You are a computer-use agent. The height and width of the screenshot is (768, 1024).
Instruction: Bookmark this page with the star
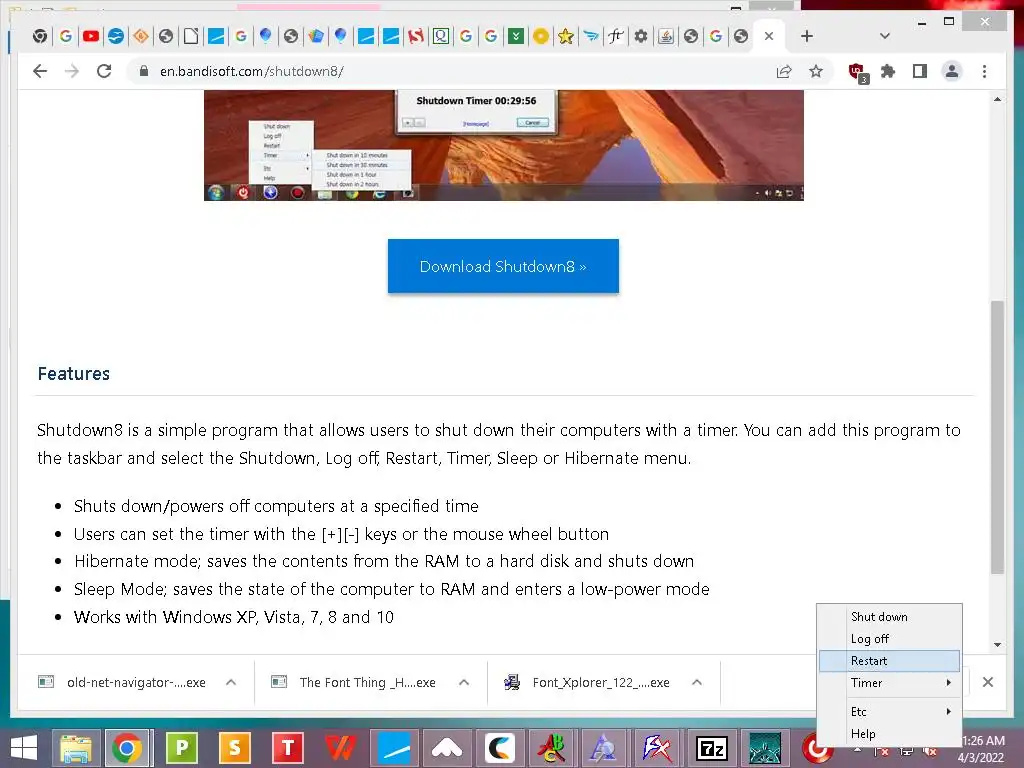816,71
